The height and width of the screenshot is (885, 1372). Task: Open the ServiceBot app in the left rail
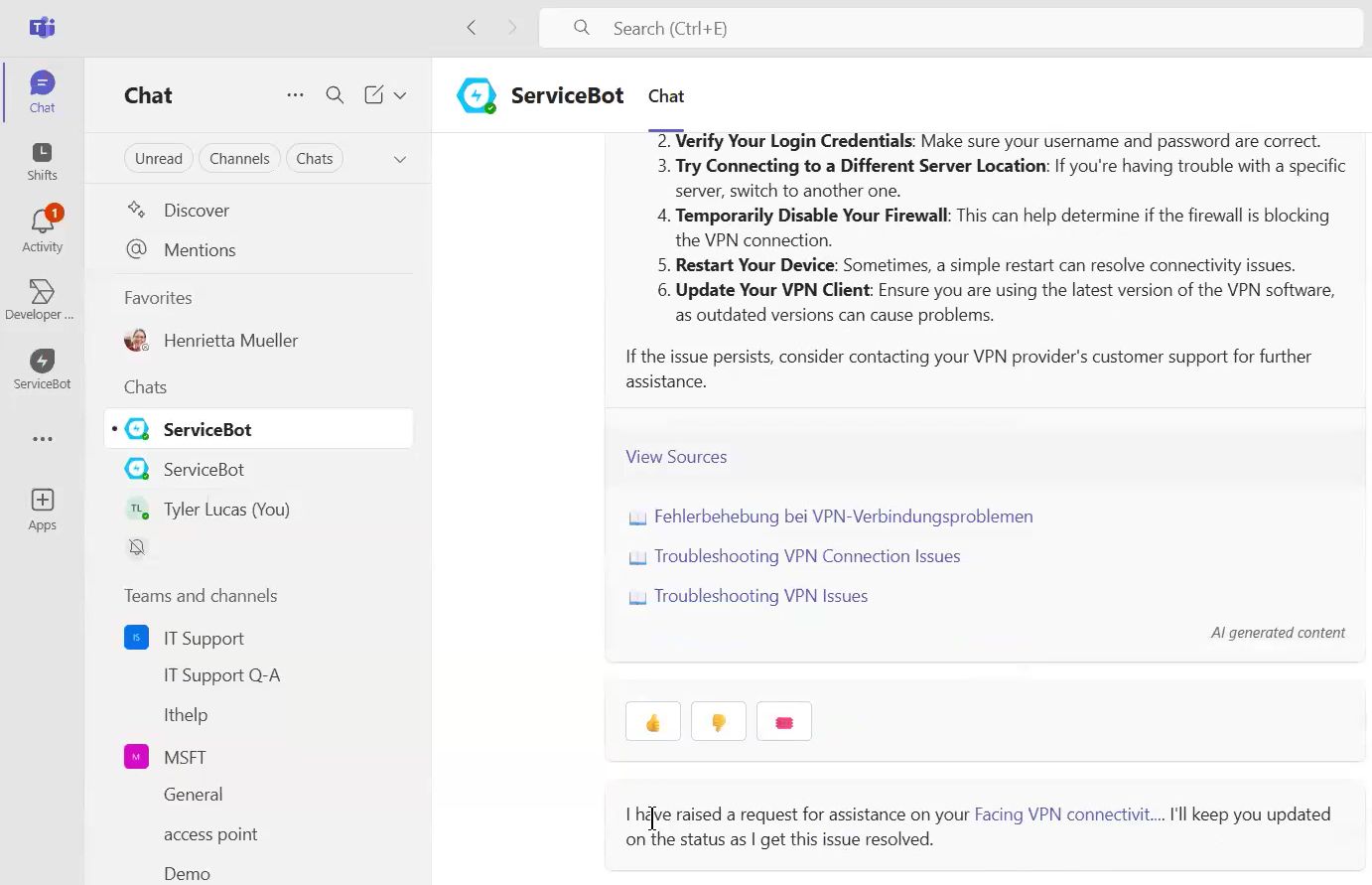pos(42,369)
